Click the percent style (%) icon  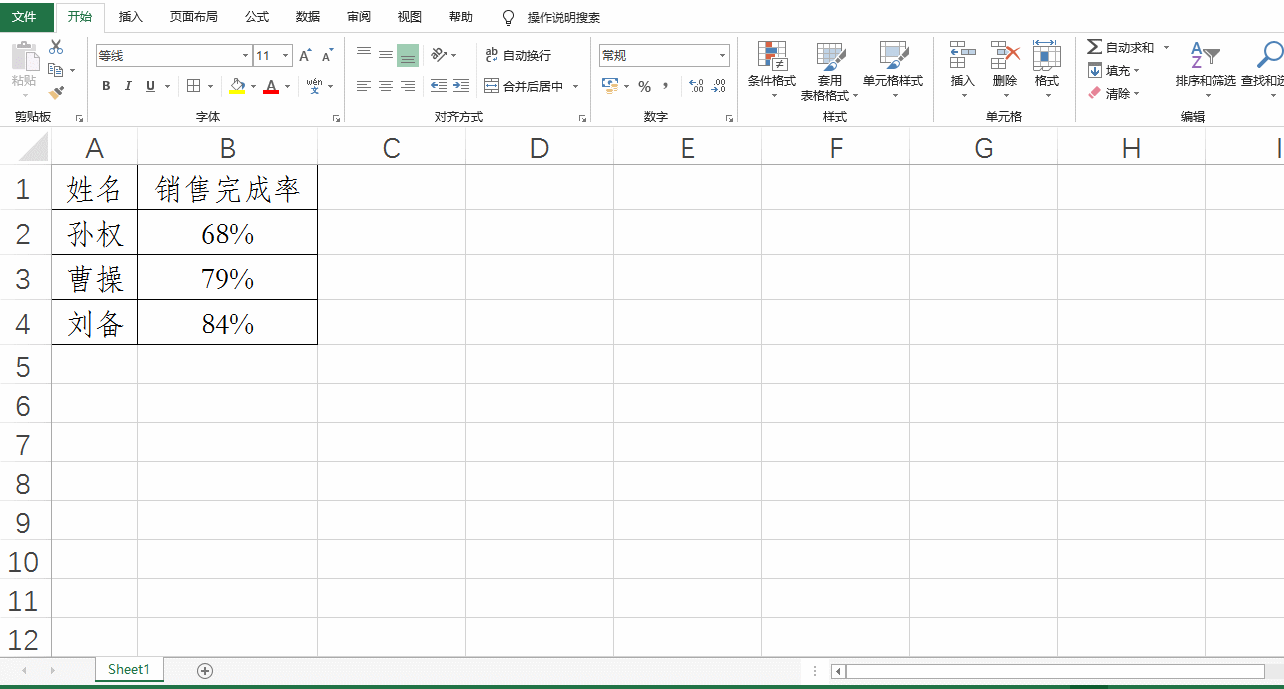click(646, 87)
